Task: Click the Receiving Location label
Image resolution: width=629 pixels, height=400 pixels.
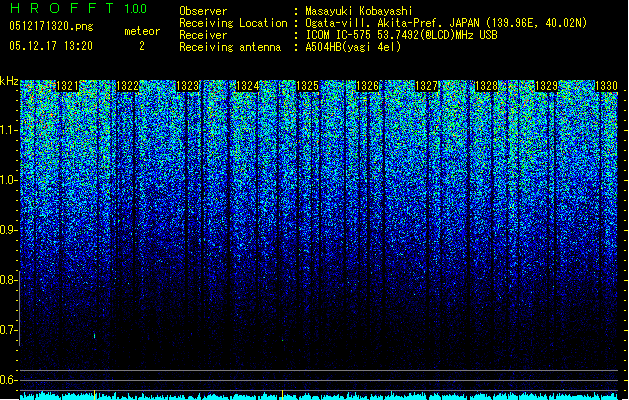Action: pyautogui.click(x=233, y=23)
